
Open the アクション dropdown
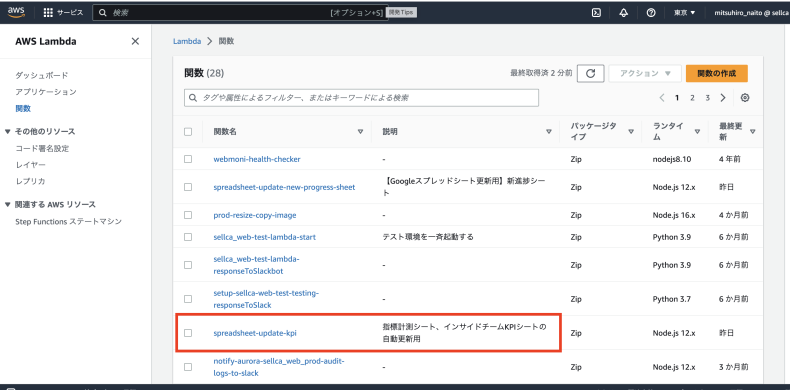pos(645,73)
